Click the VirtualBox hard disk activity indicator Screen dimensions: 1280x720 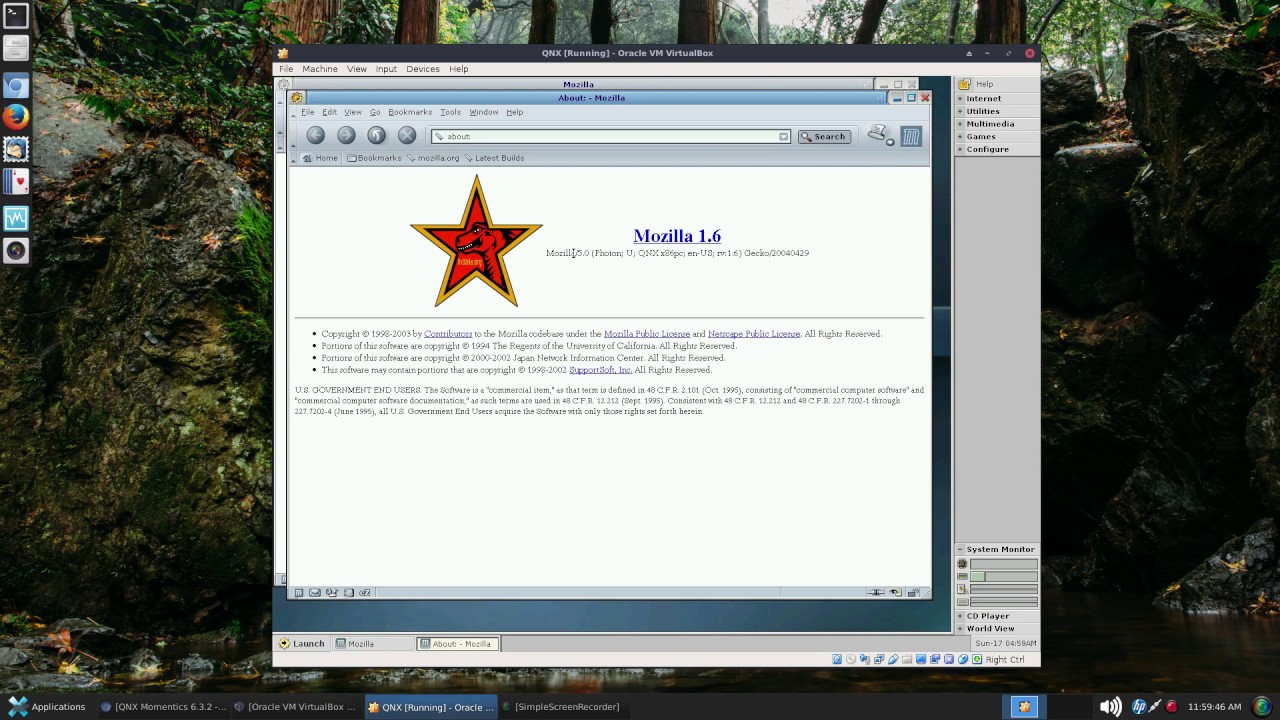pyautogui.click(x=838, y=659)
